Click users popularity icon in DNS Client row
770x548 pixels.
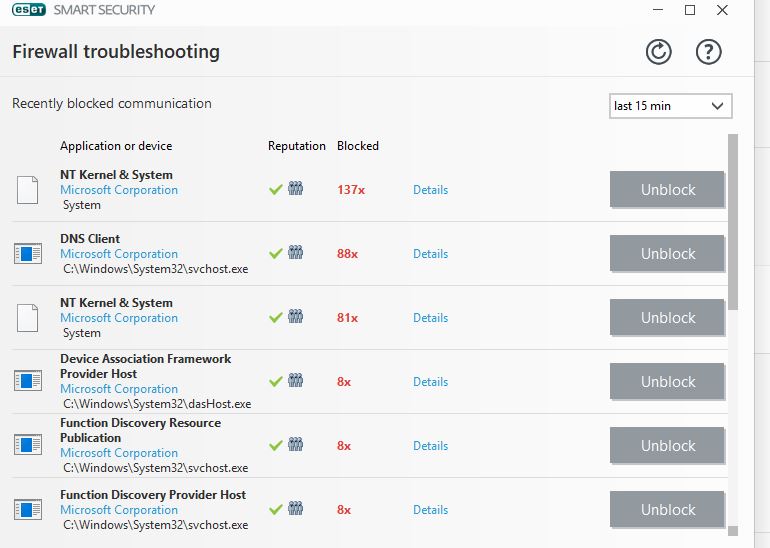coord(295,252)
